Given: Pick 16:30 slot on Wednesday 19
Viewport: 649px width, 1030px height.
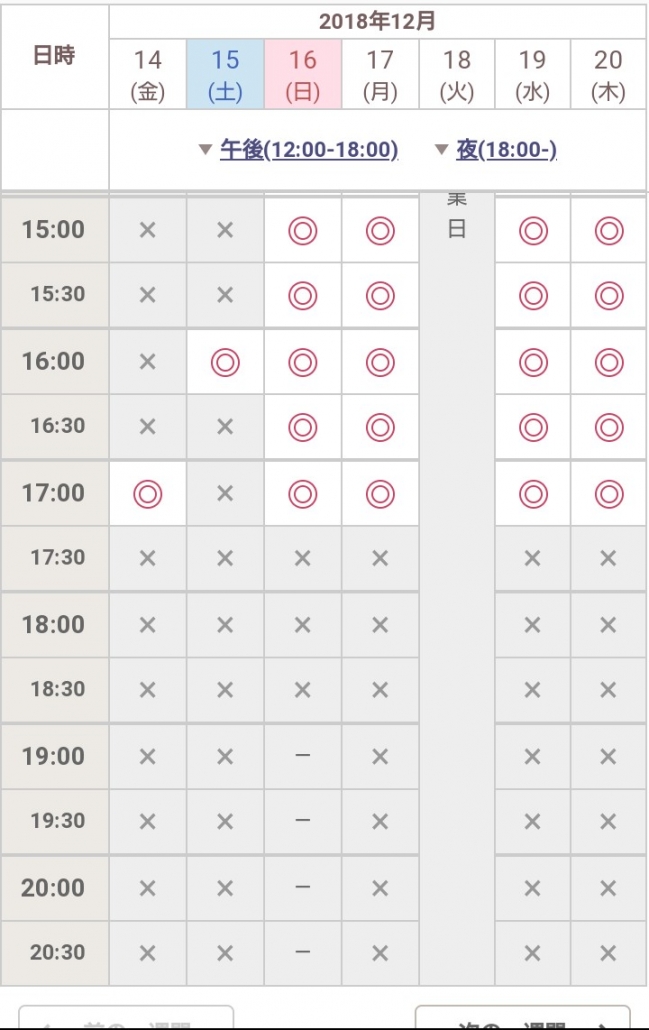Looking at the screenshot, I should 533,427.
